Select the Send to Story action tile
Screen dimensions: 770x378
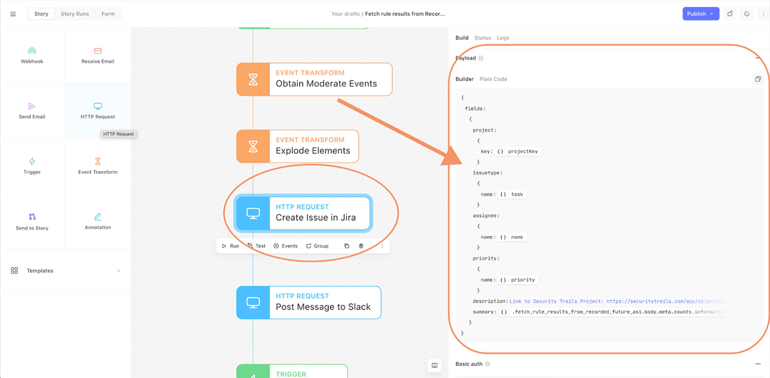click(32, 221)
